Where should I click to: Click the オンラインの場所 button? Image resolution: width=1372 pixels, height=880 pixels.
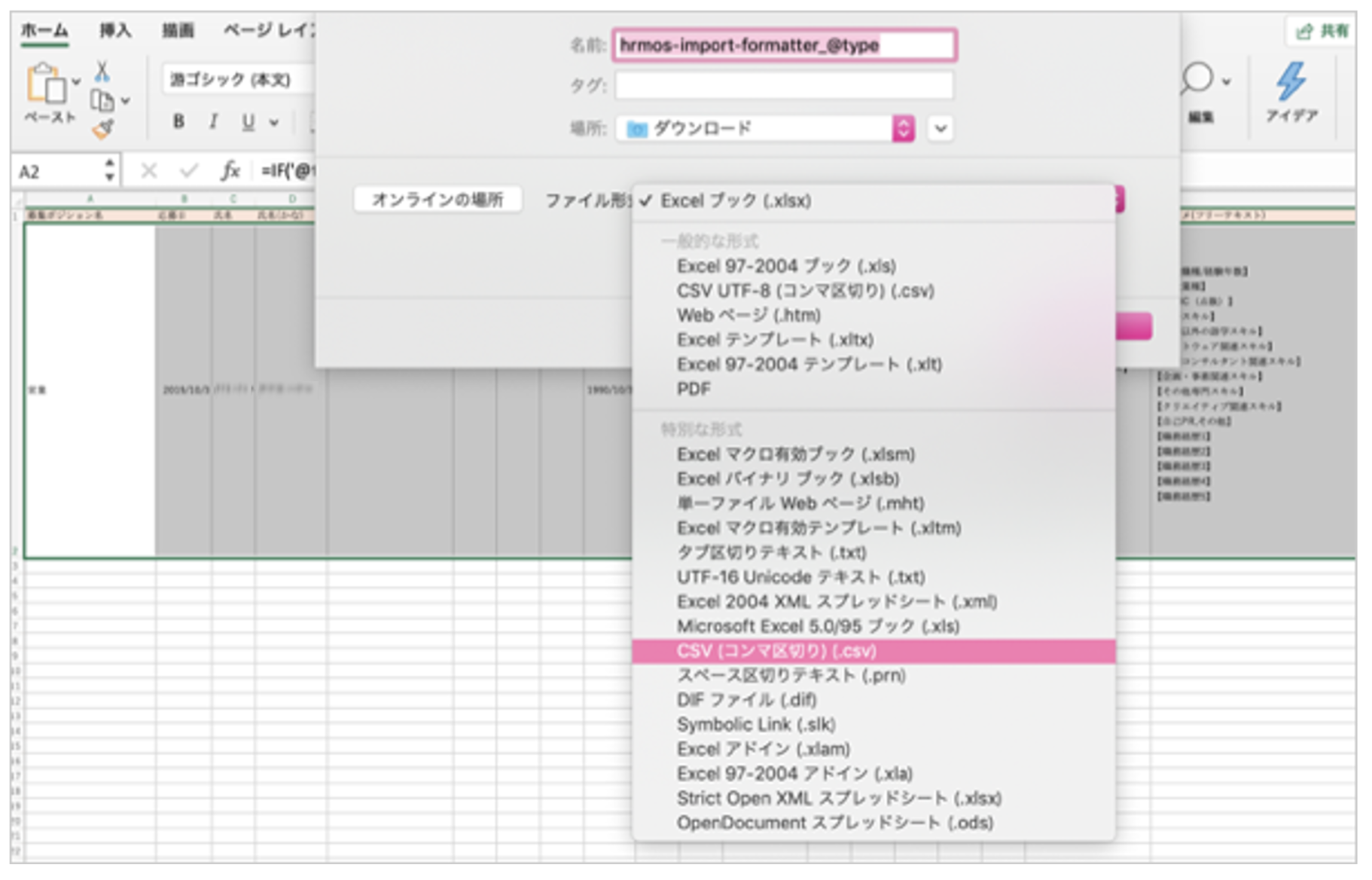pos(438,200)
